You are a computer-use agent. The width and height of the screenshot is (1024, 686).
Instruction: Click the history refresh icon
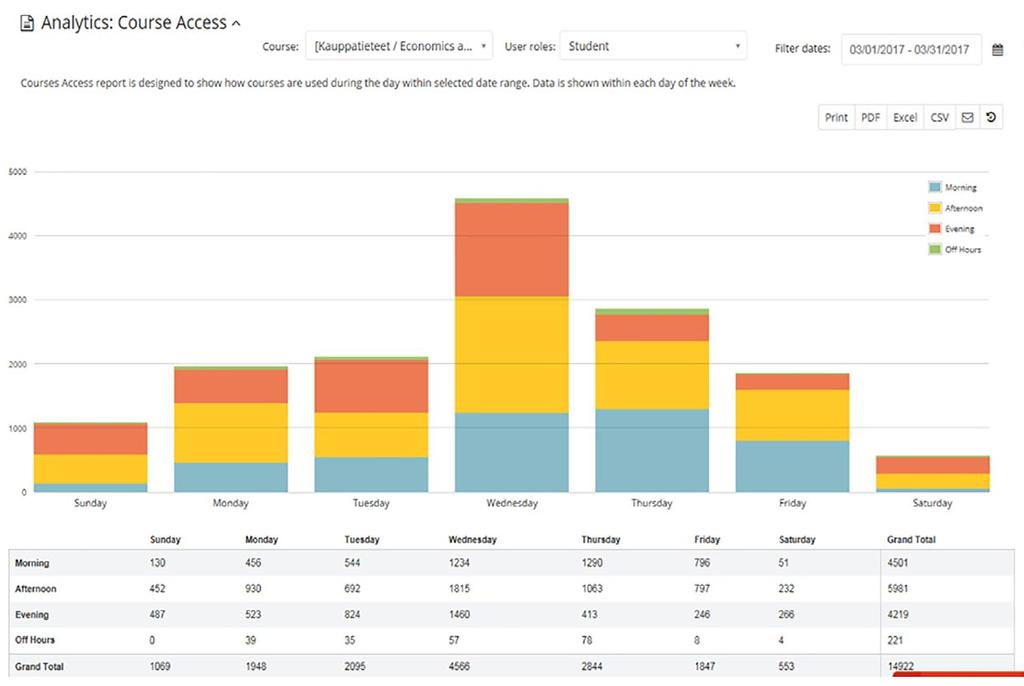coord(991,118)
